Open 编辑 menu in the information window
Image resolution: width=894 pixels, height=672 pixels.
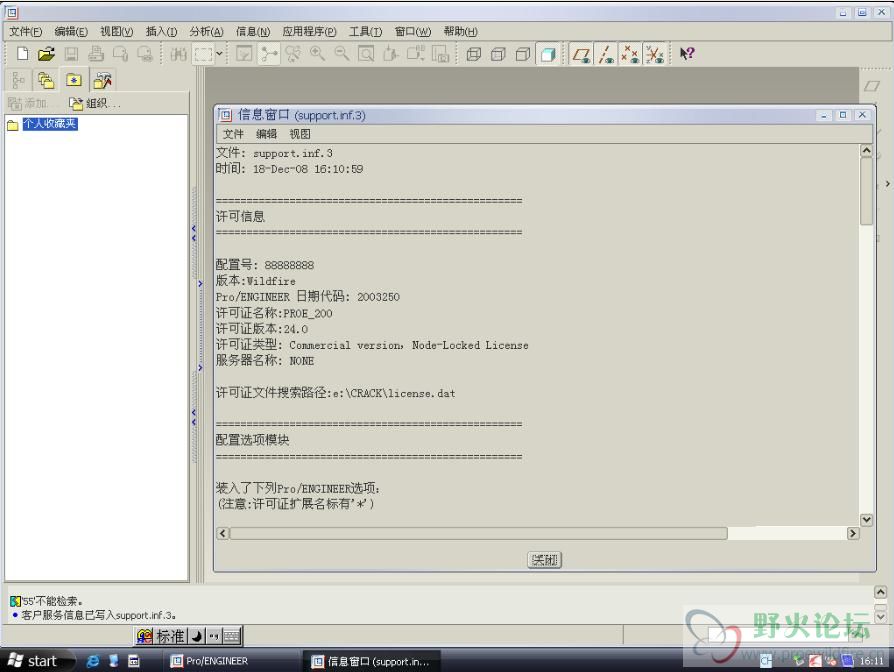(x=266, y=134)
